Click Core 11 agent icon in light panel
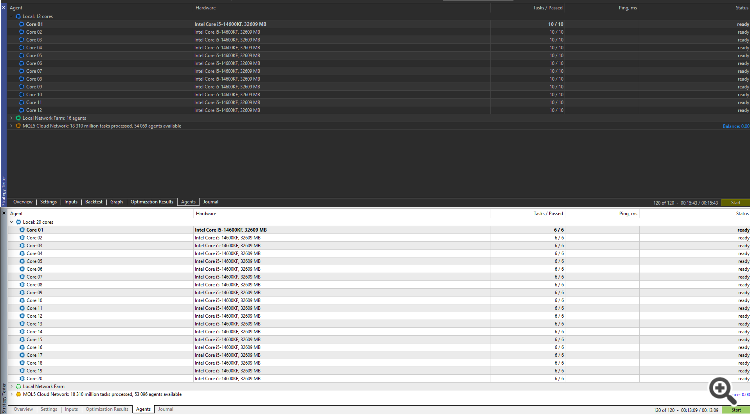This screenshot has width=750, height=417. pyautogui.click(x=22, y=308)
